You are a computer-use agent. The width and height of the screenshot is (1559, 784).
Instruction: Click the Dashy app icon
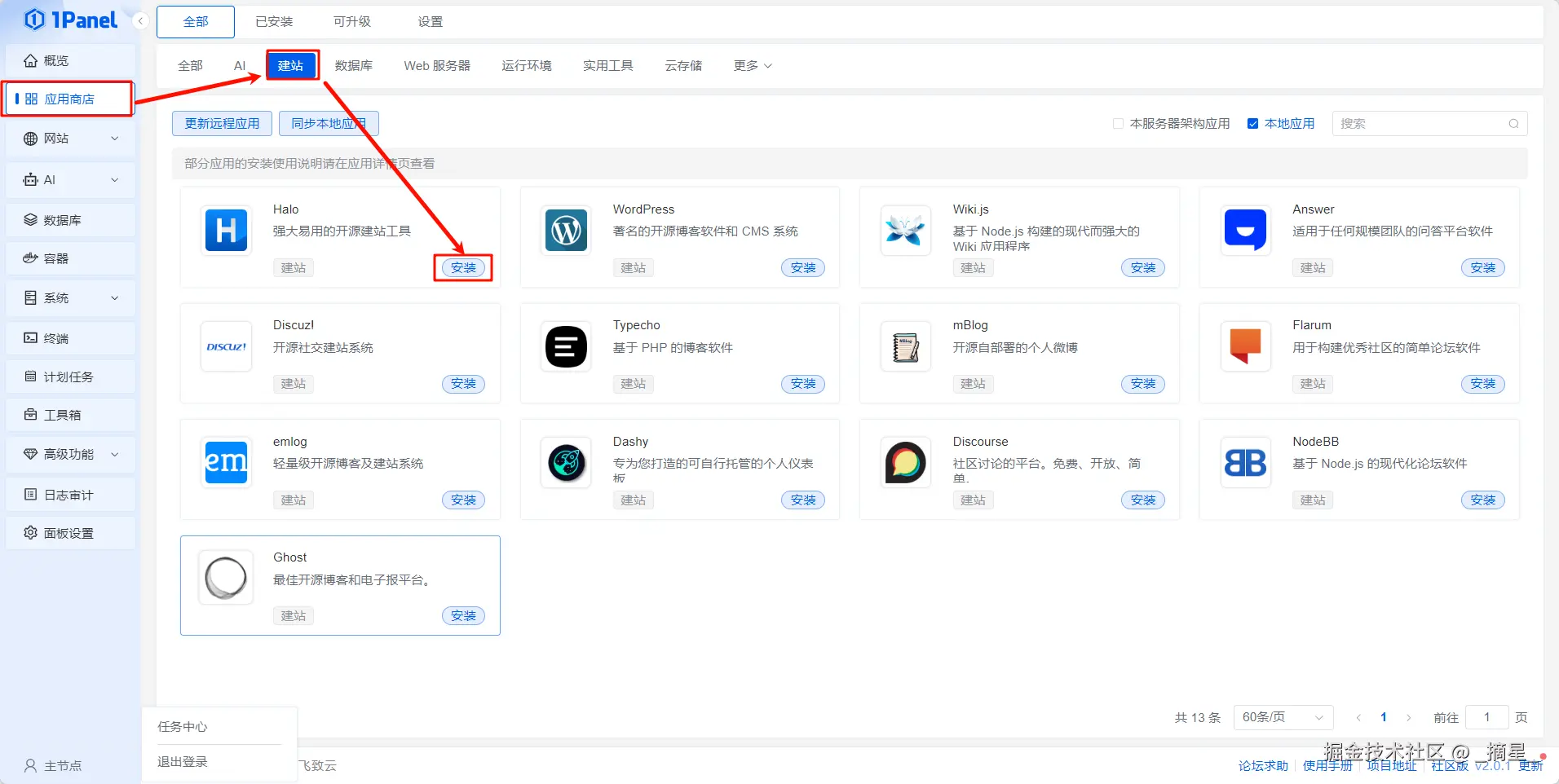click(566, 463)
